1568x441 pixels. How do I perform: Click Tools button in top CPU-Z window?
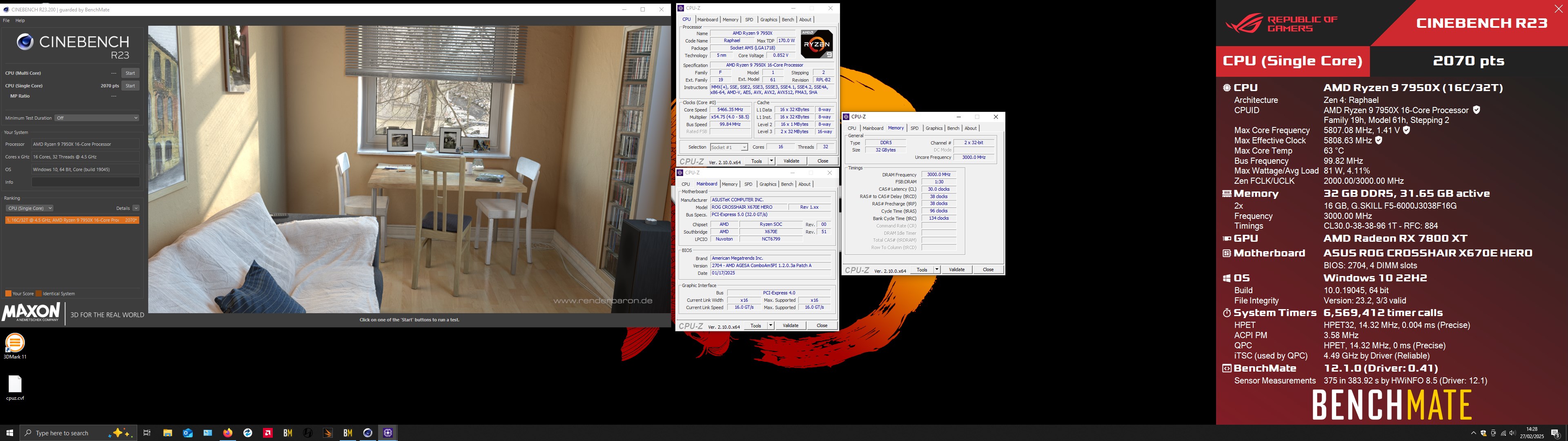[756, 161]
